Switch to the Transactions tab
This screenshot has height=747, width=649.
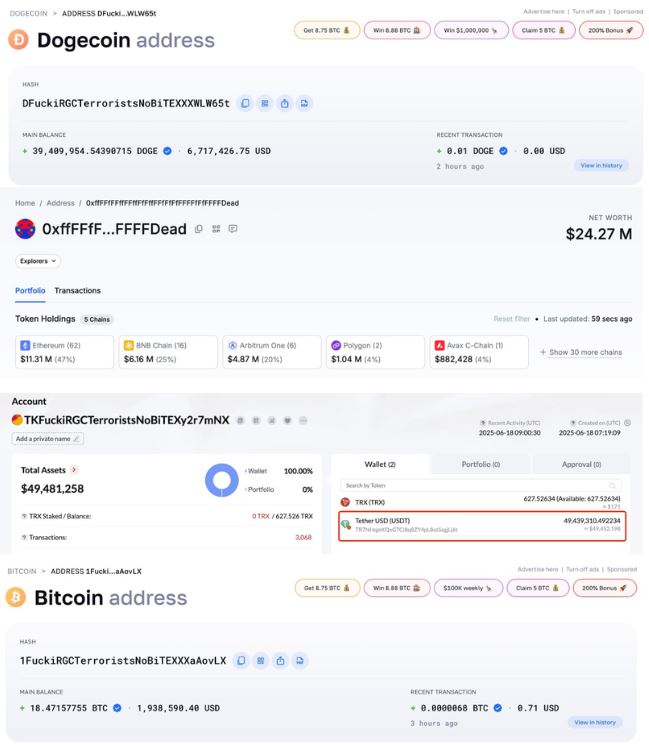click(77, 291)
